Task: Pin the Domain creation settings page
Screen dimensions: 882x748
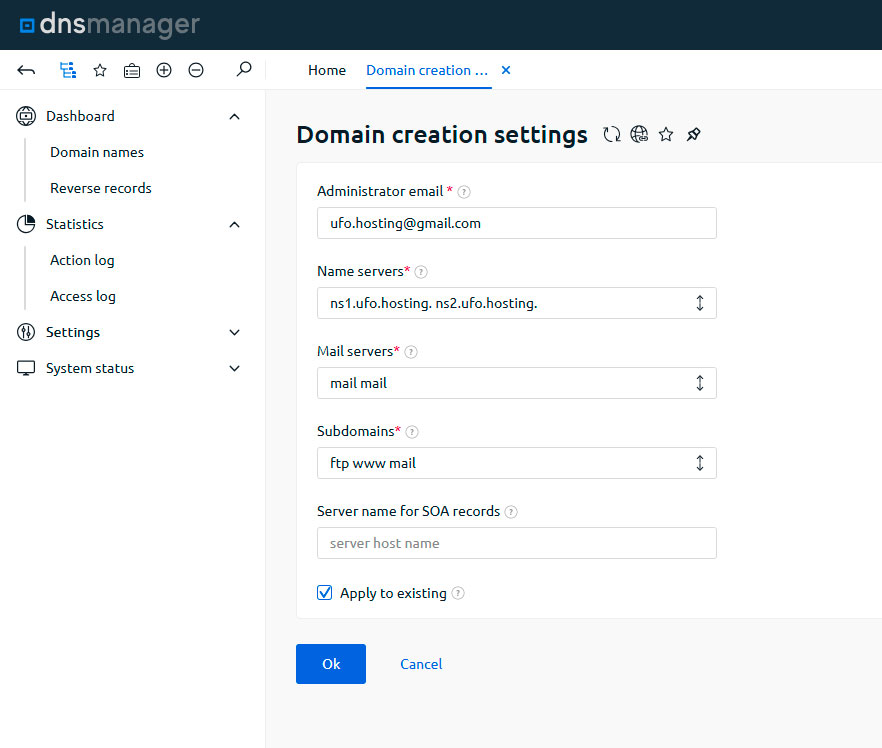Action: pyautogui.click(x=693, y=135)
